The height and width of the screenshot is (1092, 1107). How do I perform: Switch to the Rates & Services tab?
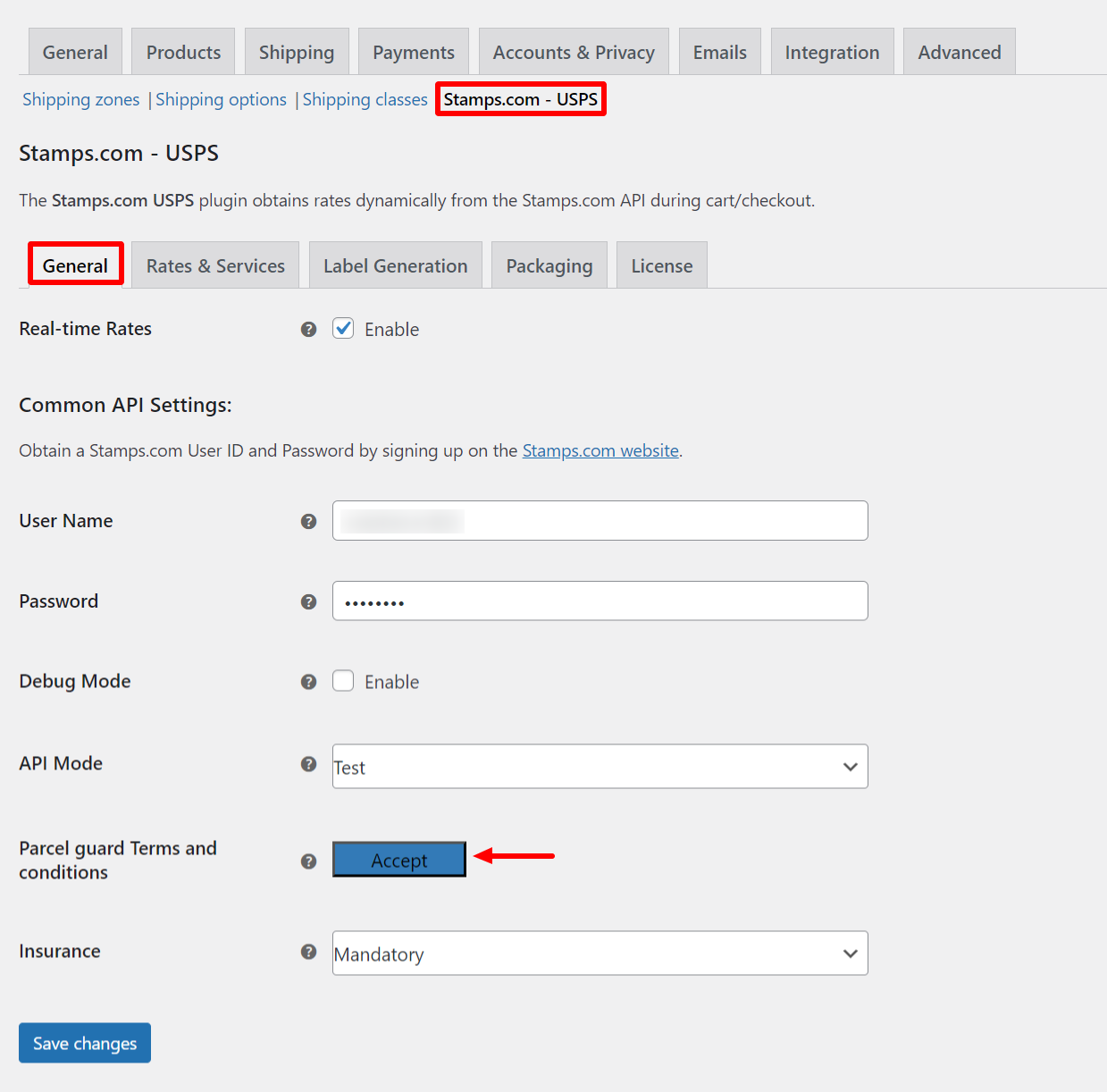pyautogui.click(x=214, y=265)
